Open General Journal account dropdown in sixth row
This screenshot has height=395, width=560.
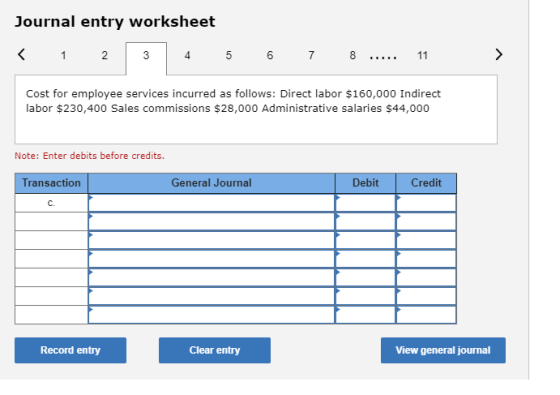pos(211,296)
